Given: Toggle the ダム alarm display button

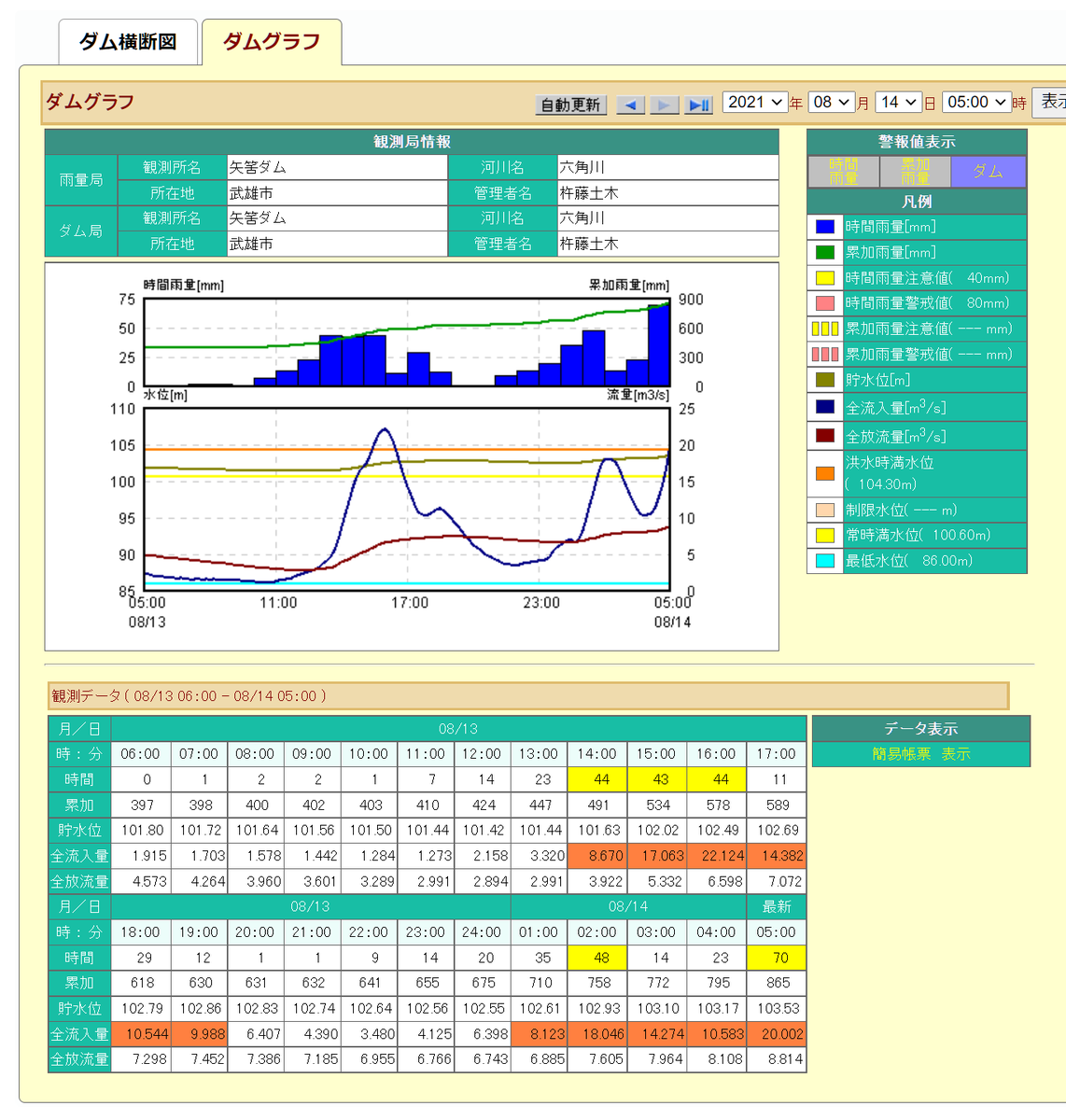Looking at the screenshot, I should [988, 172].
